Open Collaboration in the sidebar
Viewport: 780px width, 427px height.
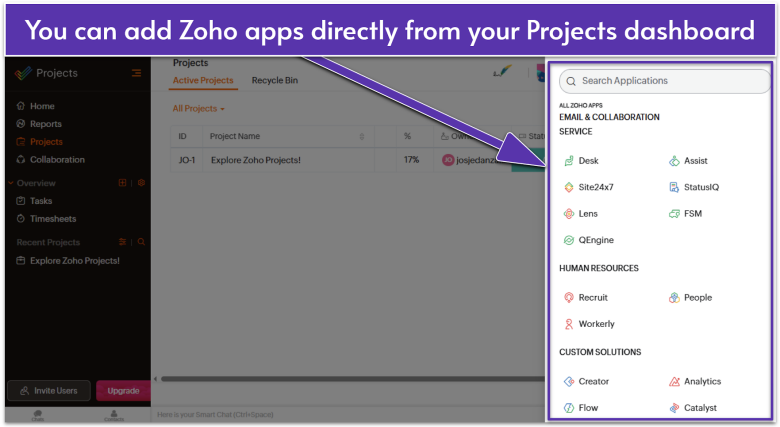click(x=50, y=160)
